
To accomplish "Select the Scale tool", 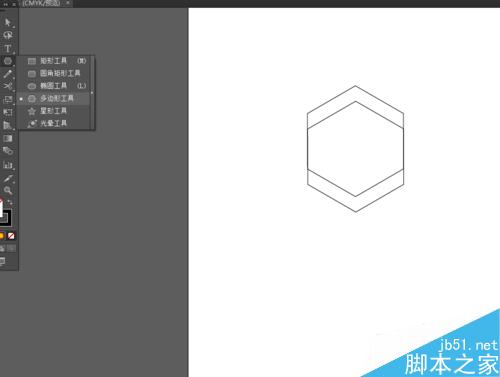I will (8, 99).
